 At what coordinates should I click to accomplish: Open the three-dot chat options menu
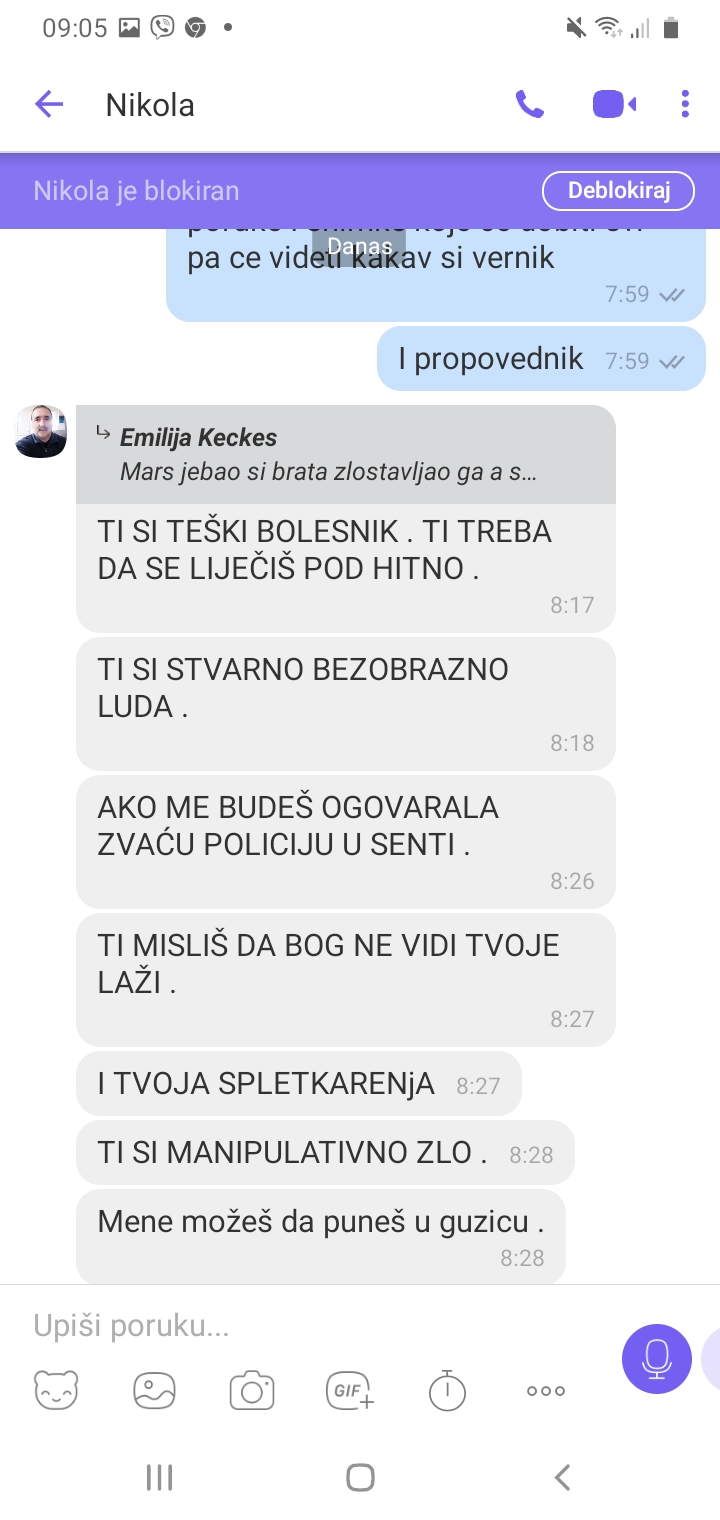pyautogui.click(x=685, y=104)
